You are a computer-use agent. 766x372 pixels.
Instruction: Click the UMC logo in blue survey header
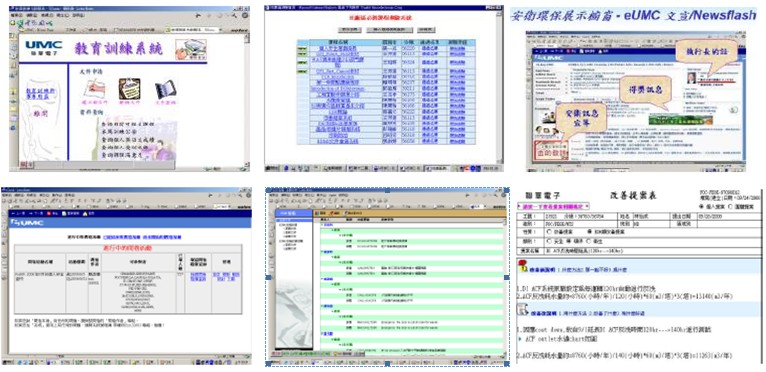pos(28,223)
